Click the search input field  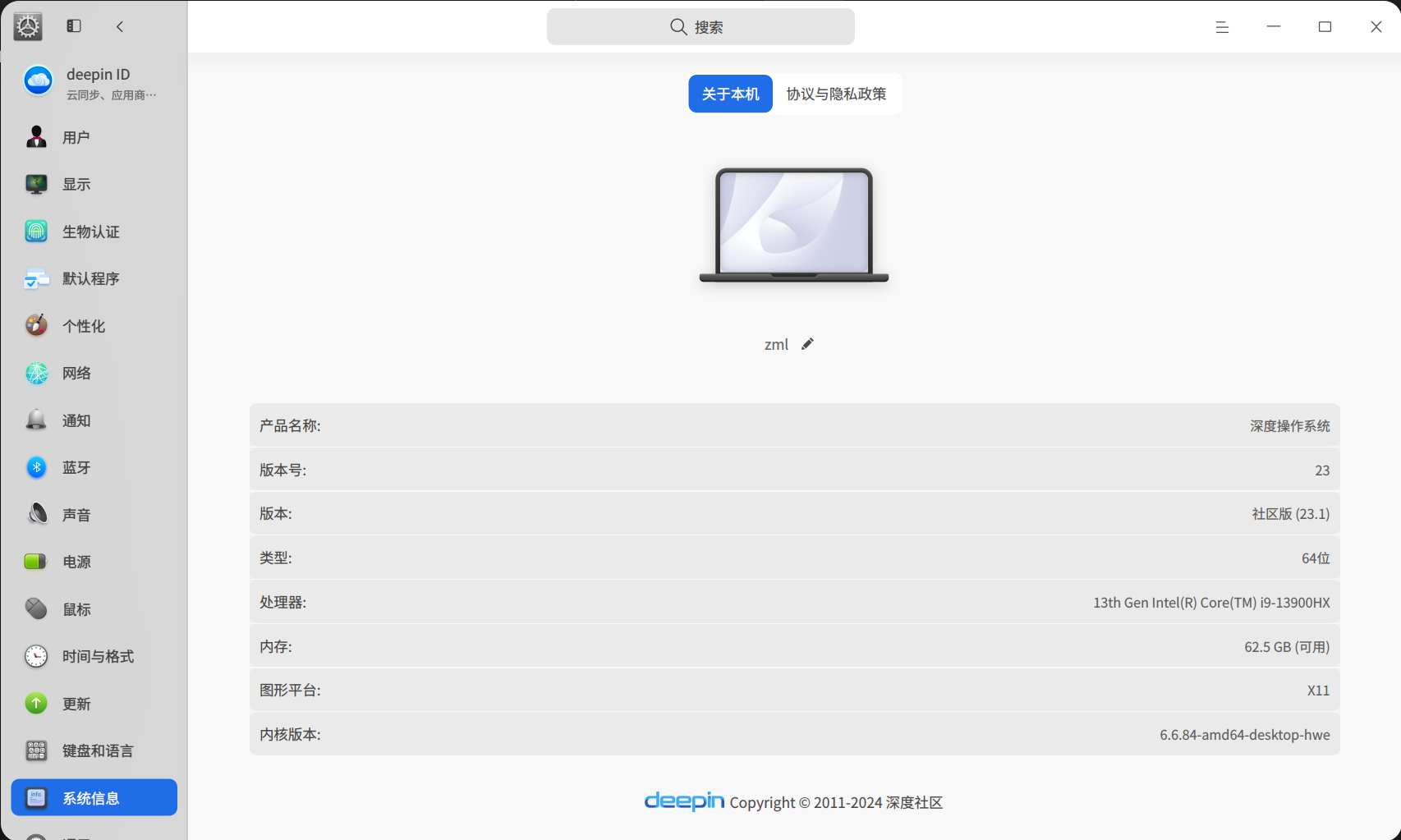coord(700,27)
